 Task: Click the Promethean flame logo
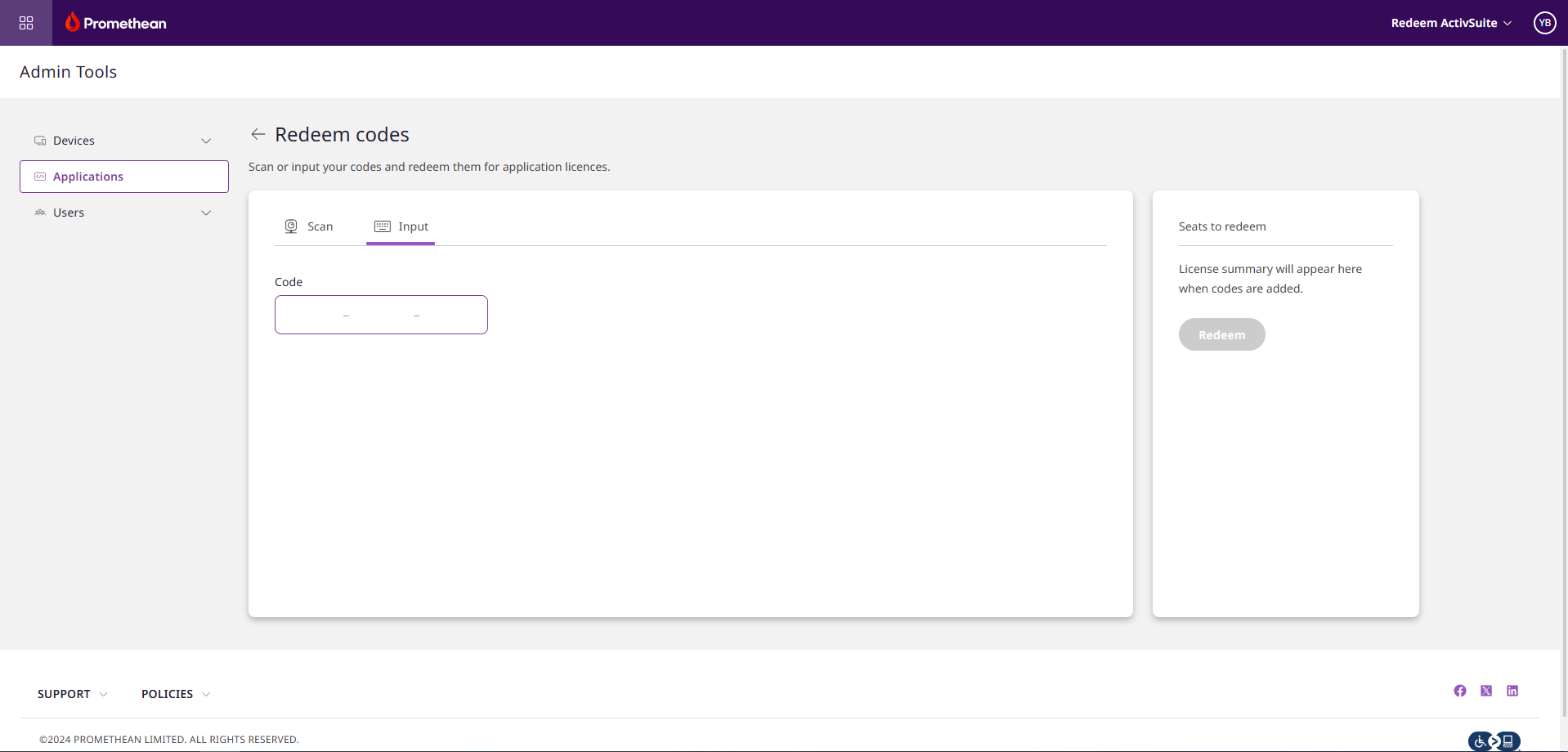click(x=74, y=22)
